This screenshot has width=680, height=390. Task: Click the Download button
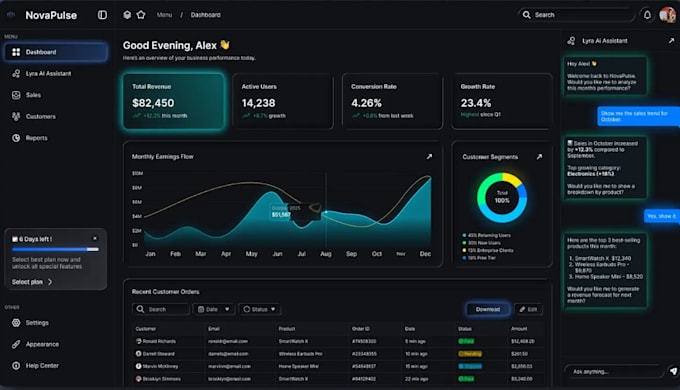pyautogui.click(x=488, y=309)
